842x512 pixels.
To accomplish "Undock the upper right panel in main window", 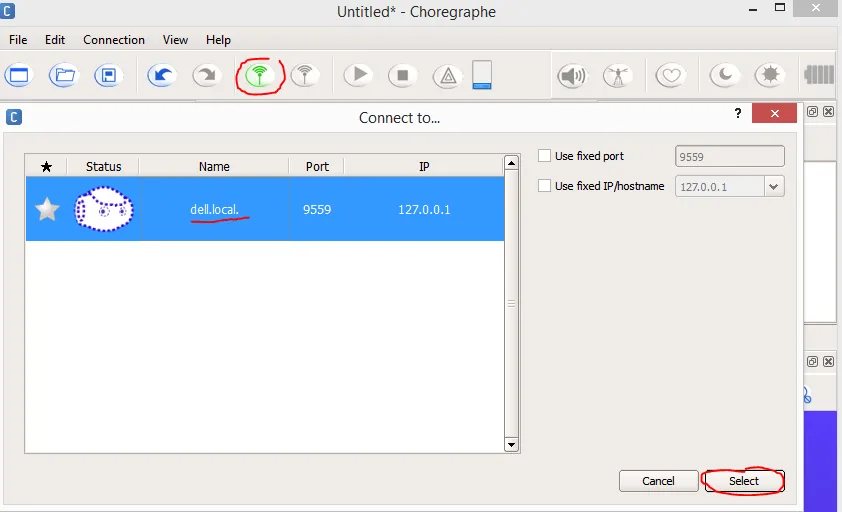I will [812, 111].
